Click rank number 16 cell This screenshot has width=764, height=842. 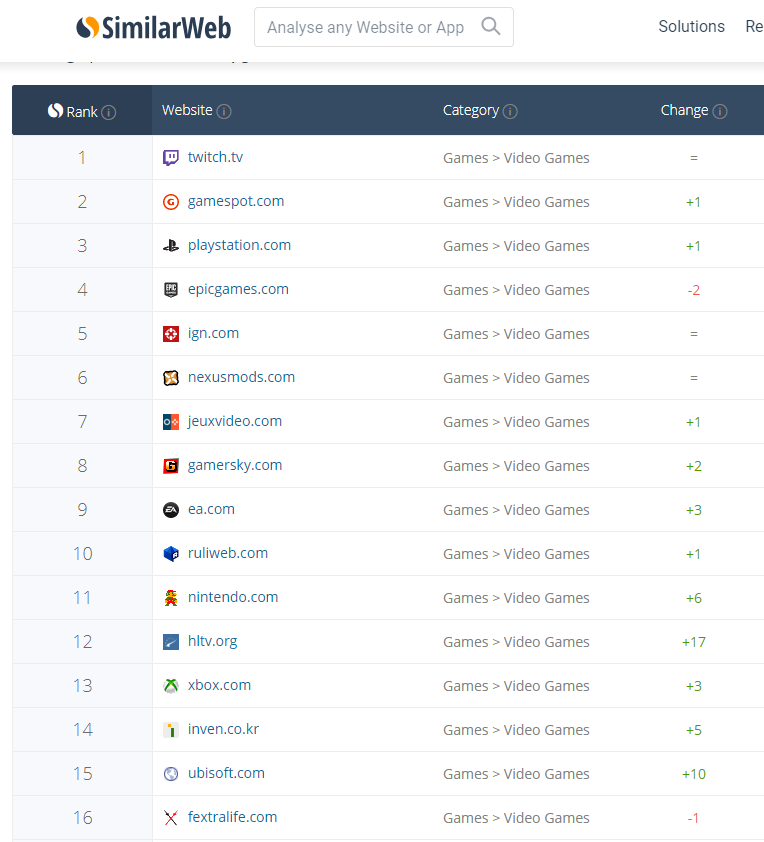coord(82,818)
